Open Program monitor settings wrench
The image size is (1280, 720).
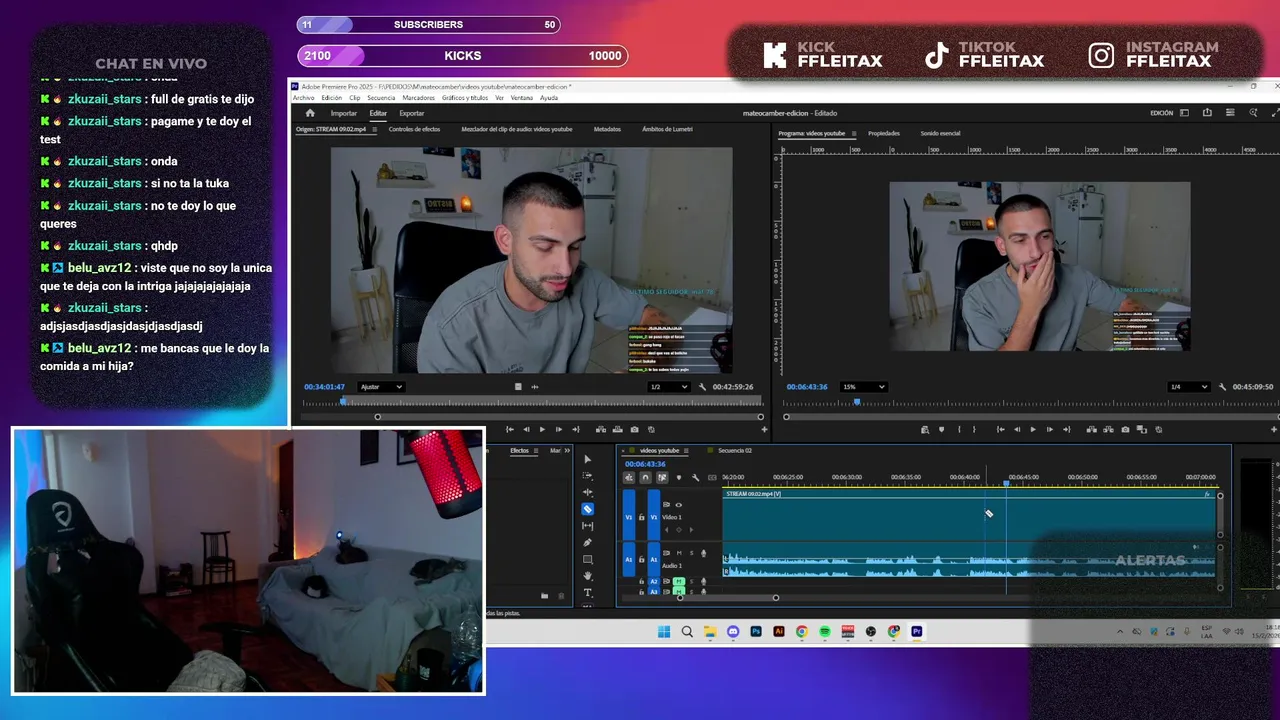click(x=1222, y=387)
